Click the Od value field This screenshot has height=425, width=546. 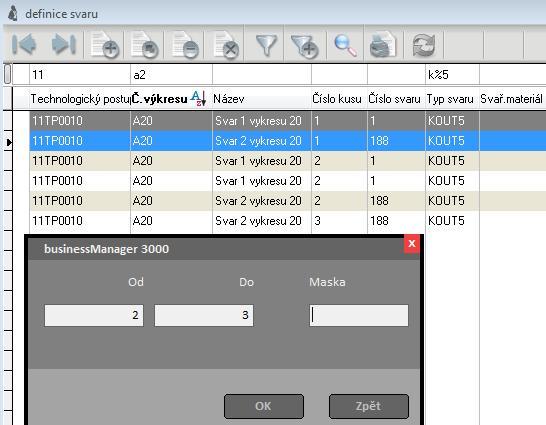[94, 315]
